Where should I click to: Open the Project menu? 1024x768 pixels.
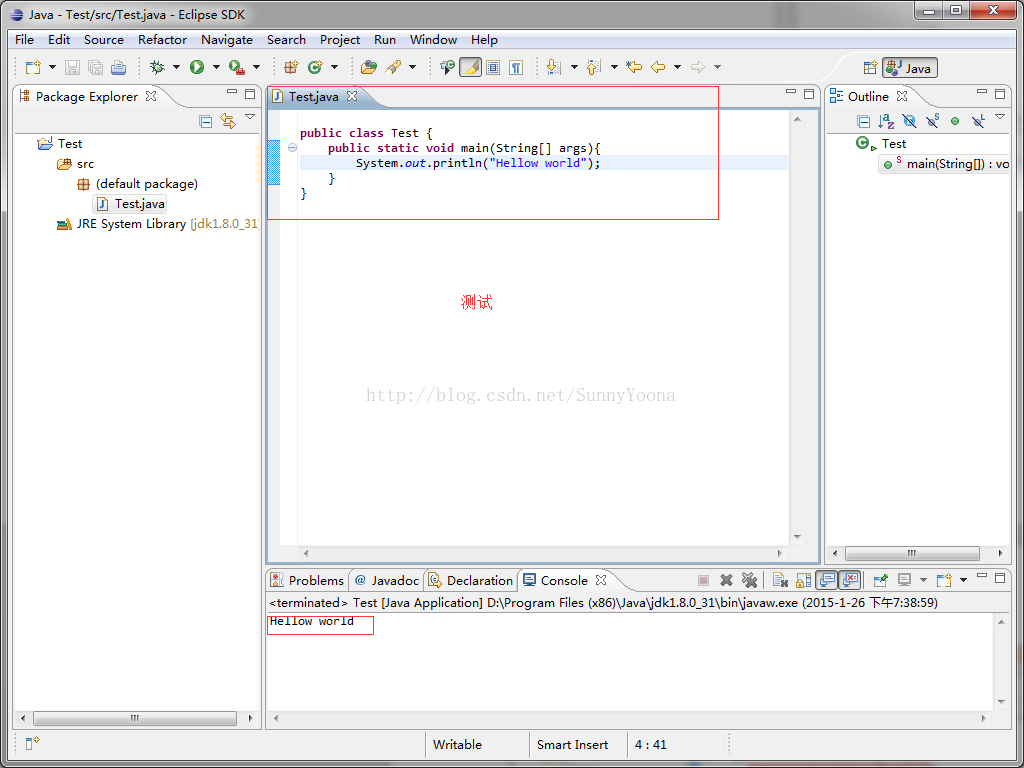(x=340, y=39)
